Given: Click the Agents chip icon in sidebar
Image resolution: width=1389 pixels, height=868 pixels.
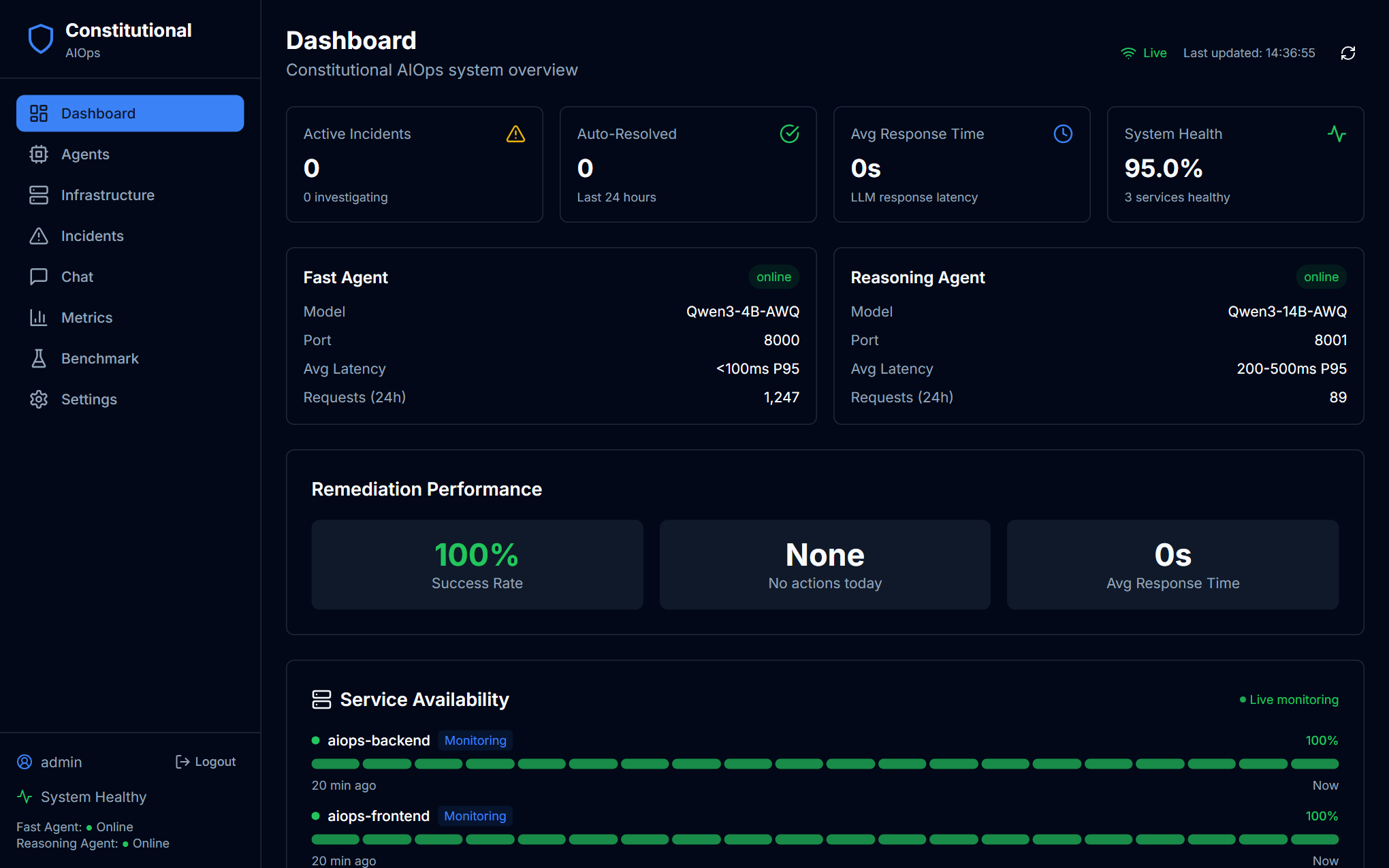Looking at the screenshot, I should 39,154.
